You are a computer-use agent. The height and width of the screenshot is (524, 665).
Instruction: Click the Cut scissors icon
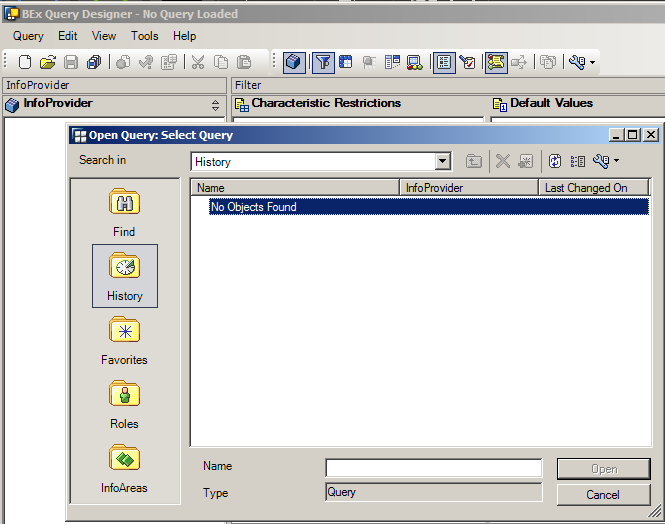click(198, 62)
